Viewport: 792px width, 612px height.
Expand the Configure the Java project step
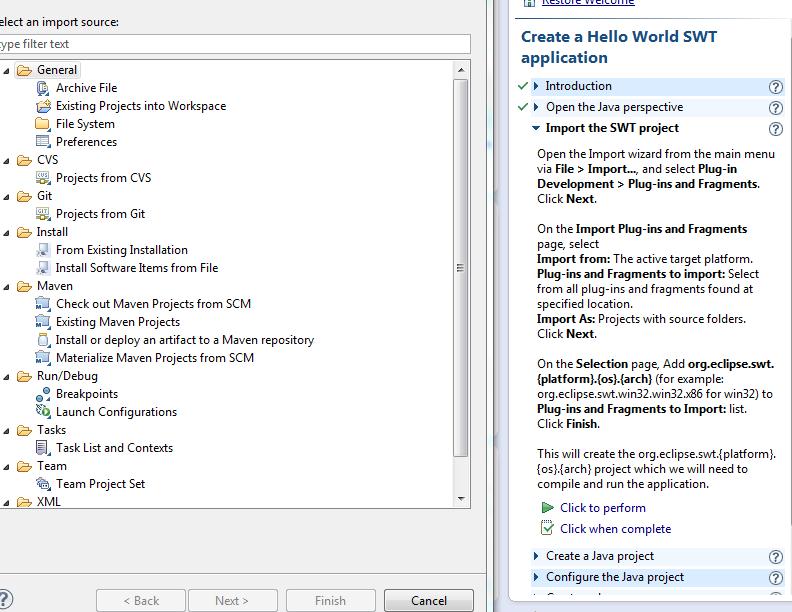(536, 577)
